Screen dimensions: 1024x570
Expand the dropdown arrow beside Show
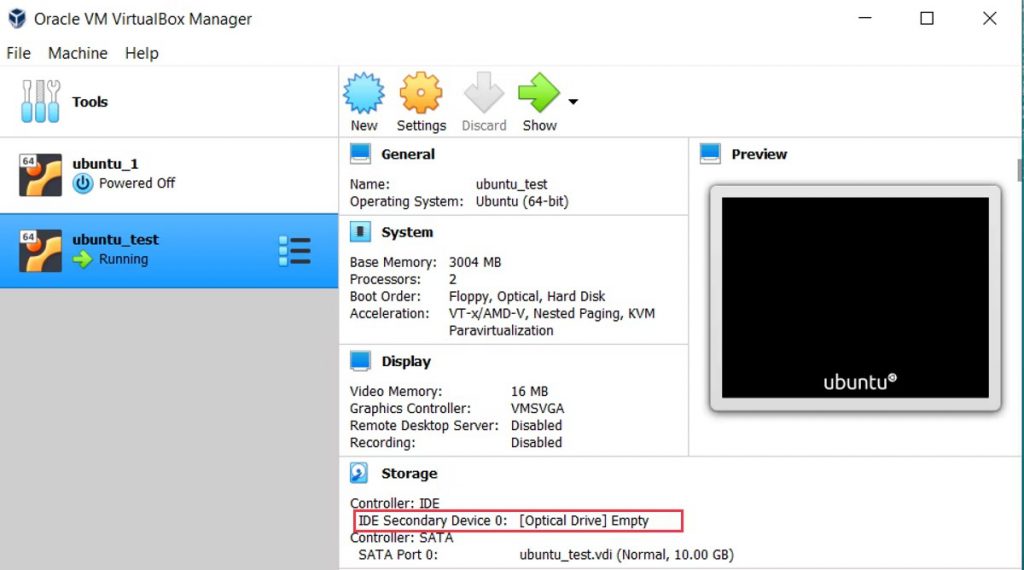coord(573,101)
